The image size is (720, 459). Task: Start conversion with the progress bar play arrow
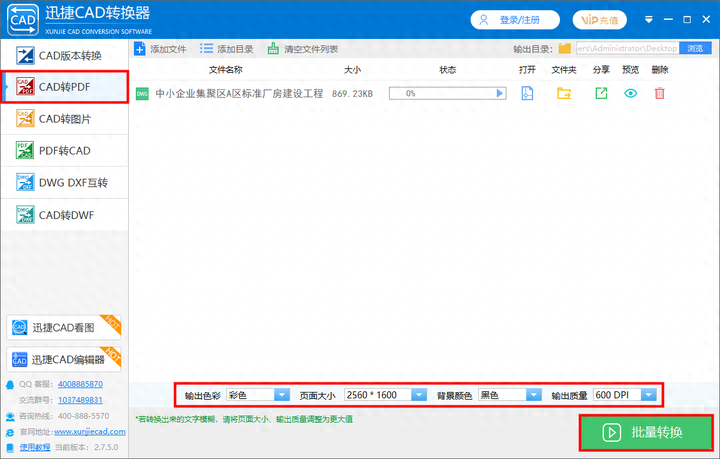pyautogui.click(x=500, y=93)
